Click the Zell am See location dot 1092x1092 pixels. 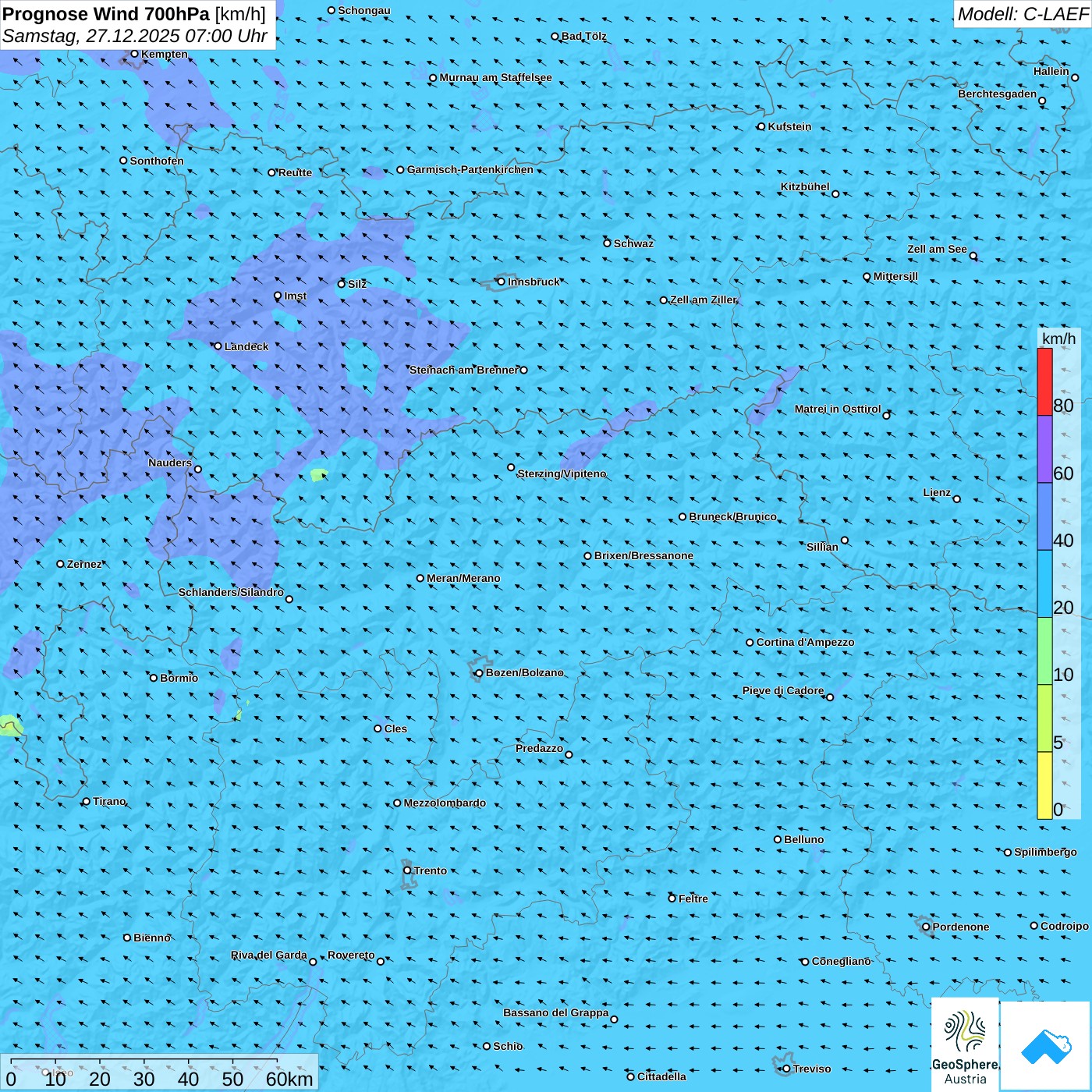[973, 256]
